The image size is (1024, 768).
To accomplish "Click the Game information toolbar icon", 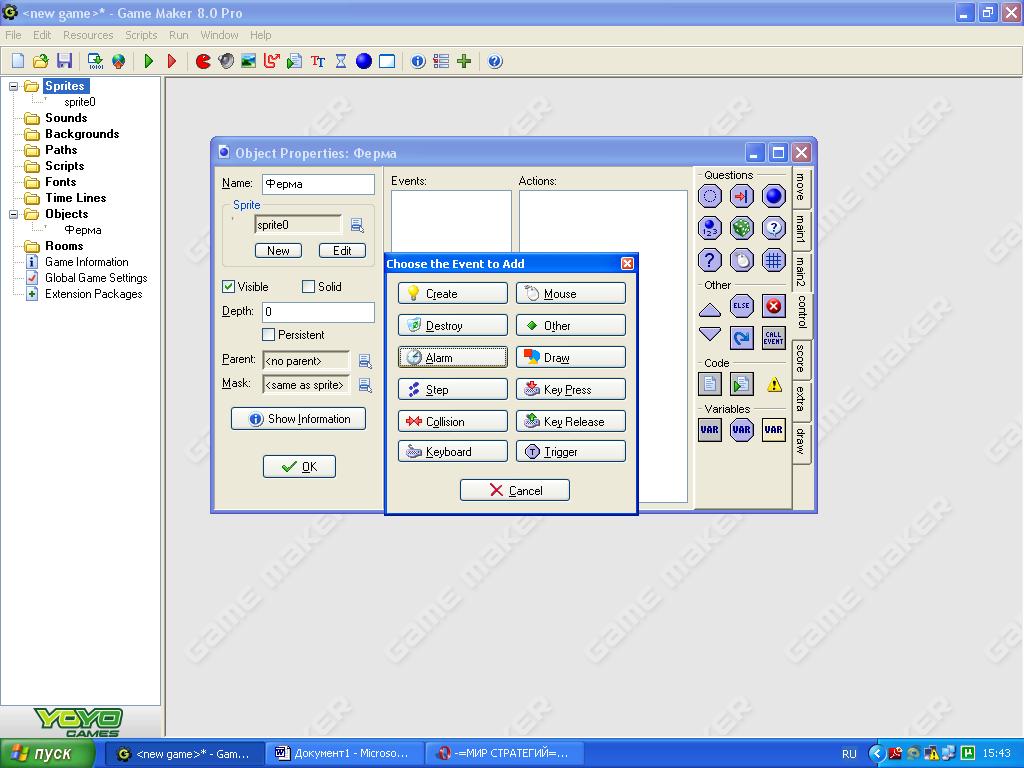I will 418,61.
